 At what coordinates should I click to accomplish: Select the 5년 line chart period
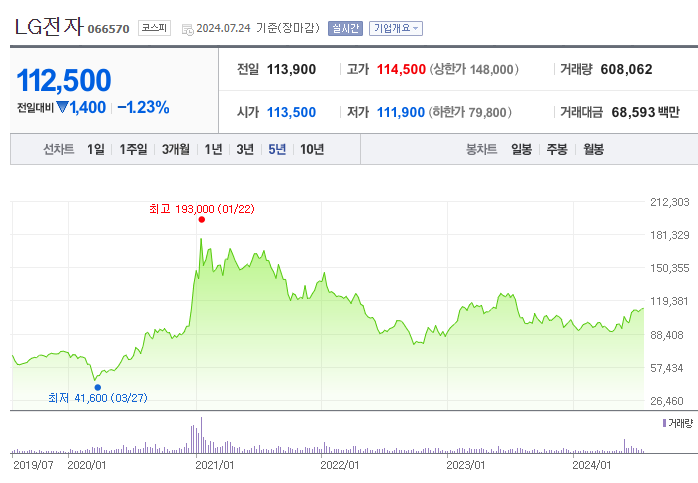point(277,149)
